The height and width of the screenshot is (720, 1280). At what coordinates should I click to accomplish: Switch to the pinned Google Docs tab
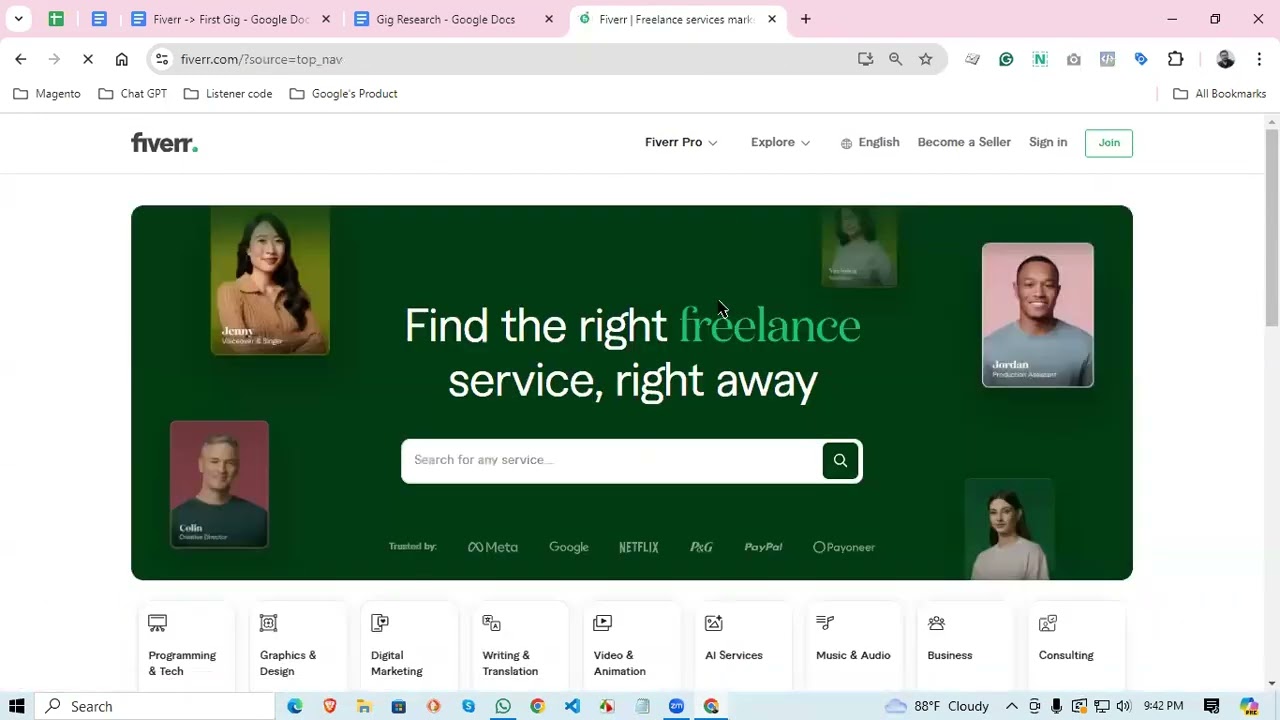click(99, 19)
